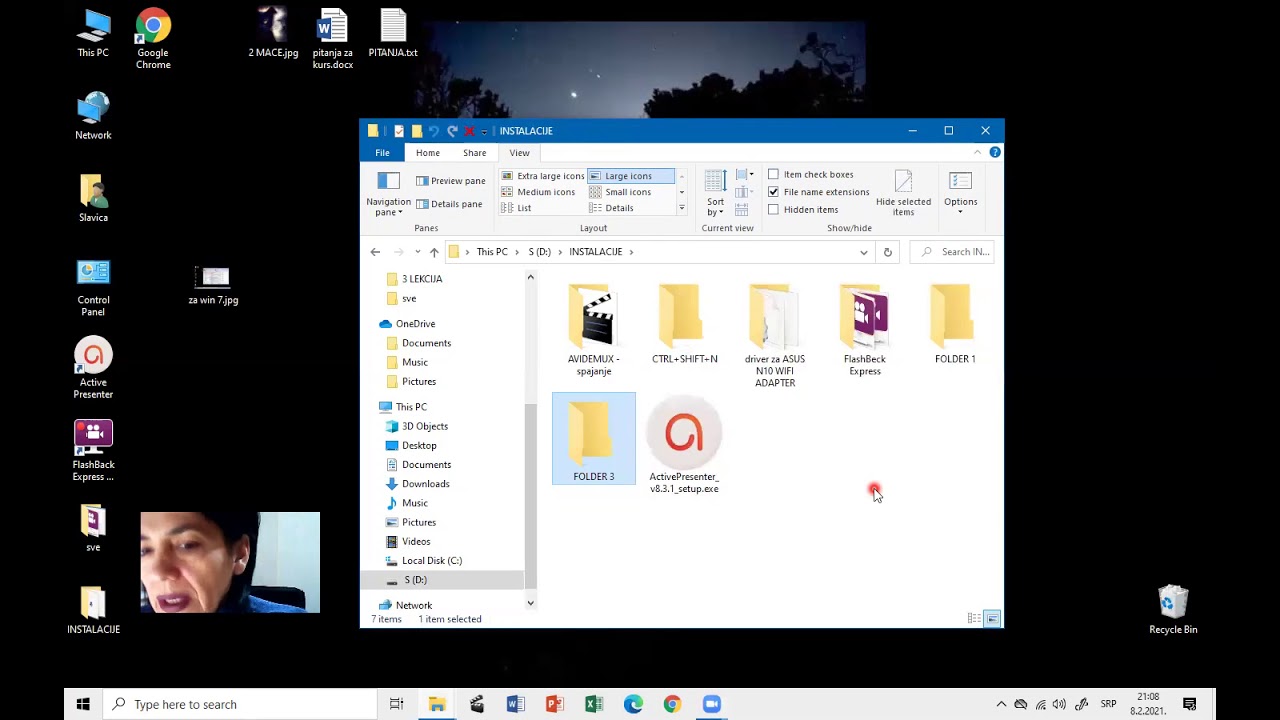Open the Sort by dropdown
This screenshot has height=720, width=1280.
[x=716, y=194]
